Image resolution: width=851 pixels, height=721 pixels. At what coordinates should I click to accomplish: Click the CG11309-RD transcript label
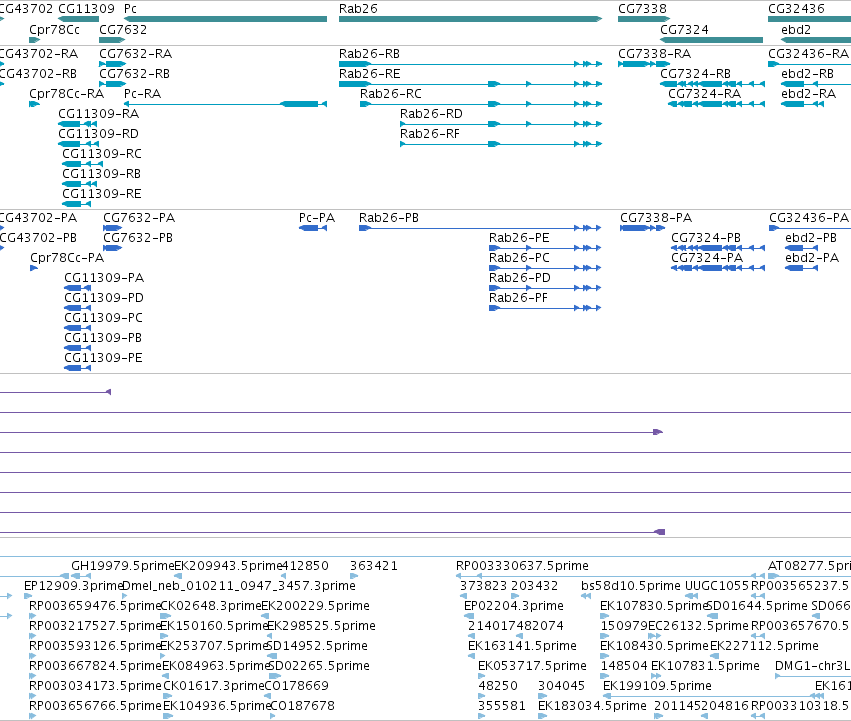point(98,134)
